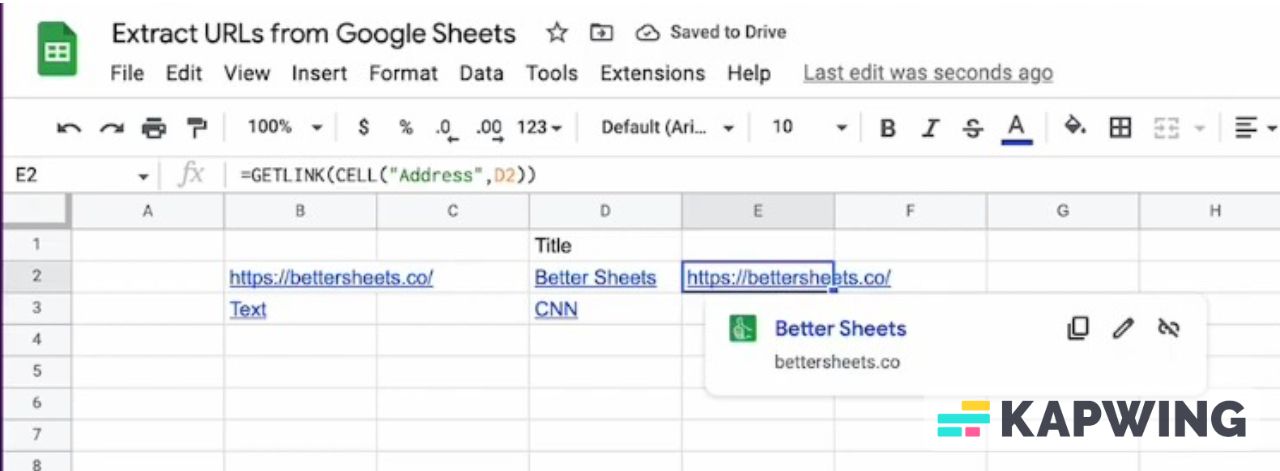
Task: Open the borders menu
Action: click(x=1121, y=127)
